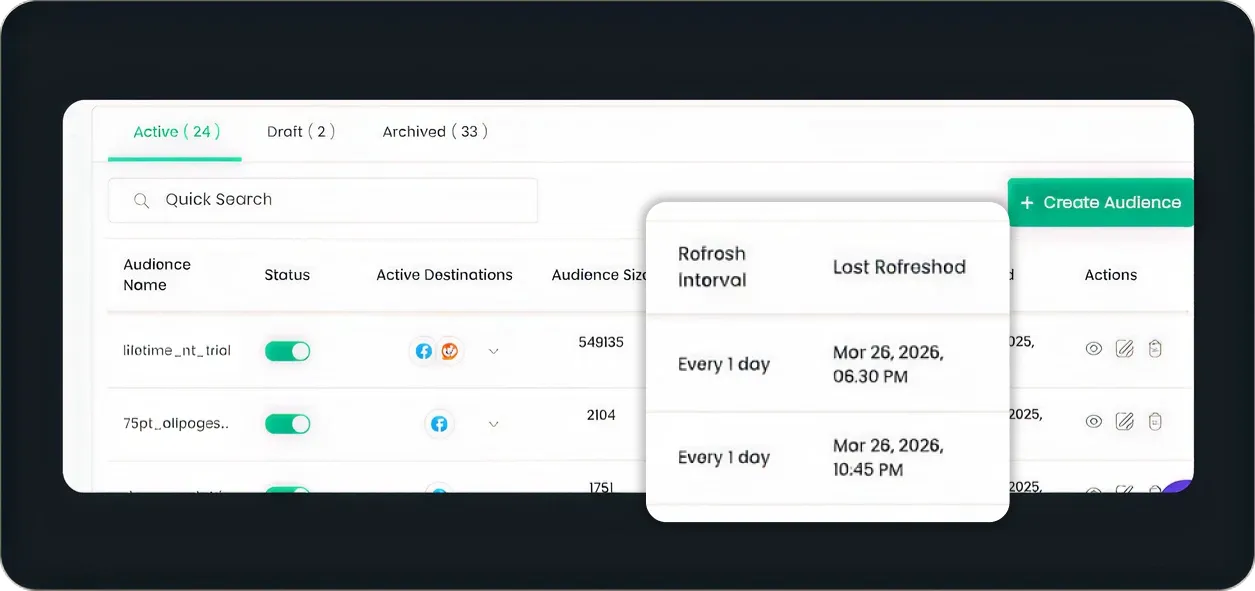
Task: Click the Audience Size column header
Action: point(599,275)
